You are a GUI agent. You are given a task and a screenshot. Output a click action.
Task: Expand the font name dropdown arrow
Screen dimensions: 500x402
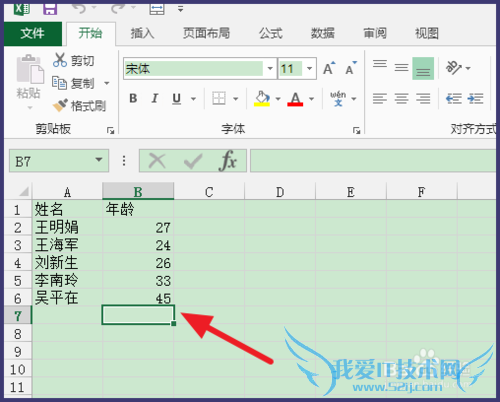[x=270, y=69]
